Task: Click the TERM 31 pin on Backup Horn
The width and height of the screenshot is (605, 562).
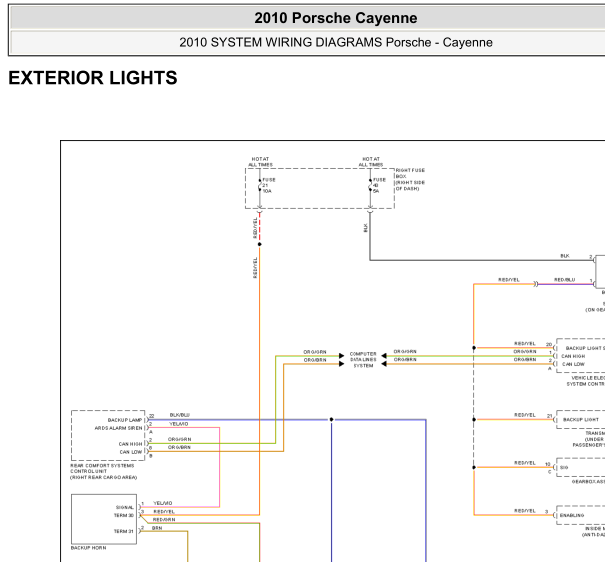Action: 124,531
